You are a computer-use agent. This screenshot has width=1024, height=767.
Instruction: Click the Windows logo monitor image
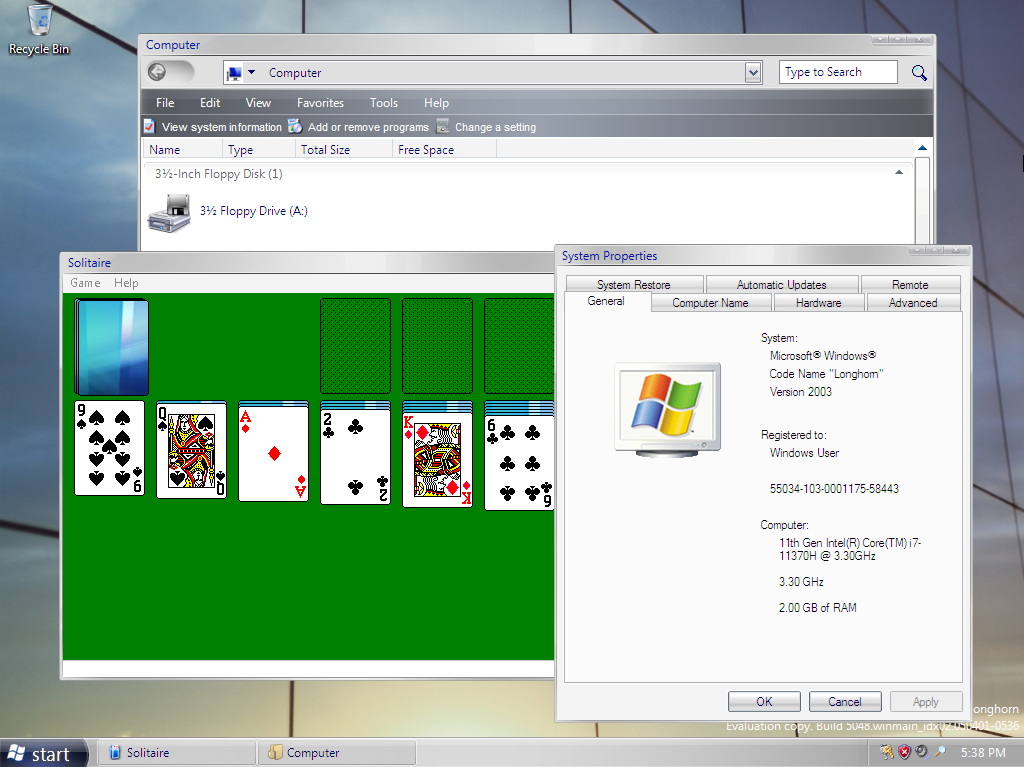point(667,410)
